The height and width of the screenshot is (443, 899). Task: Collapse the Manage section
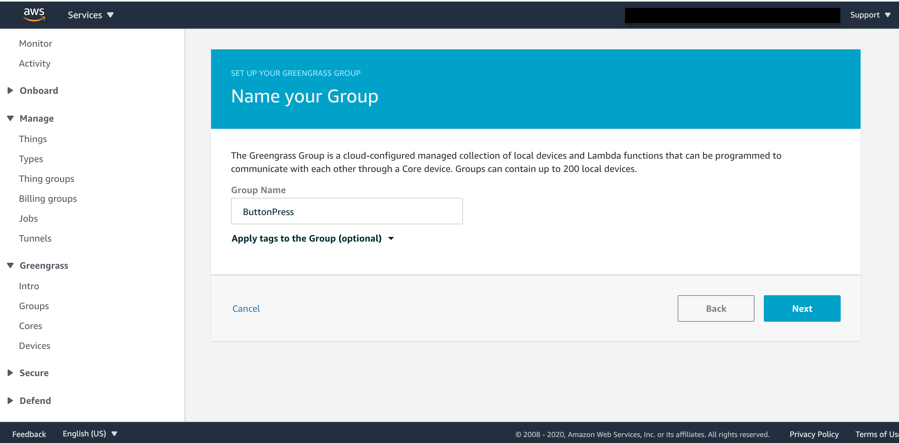[x=30, y=119]
